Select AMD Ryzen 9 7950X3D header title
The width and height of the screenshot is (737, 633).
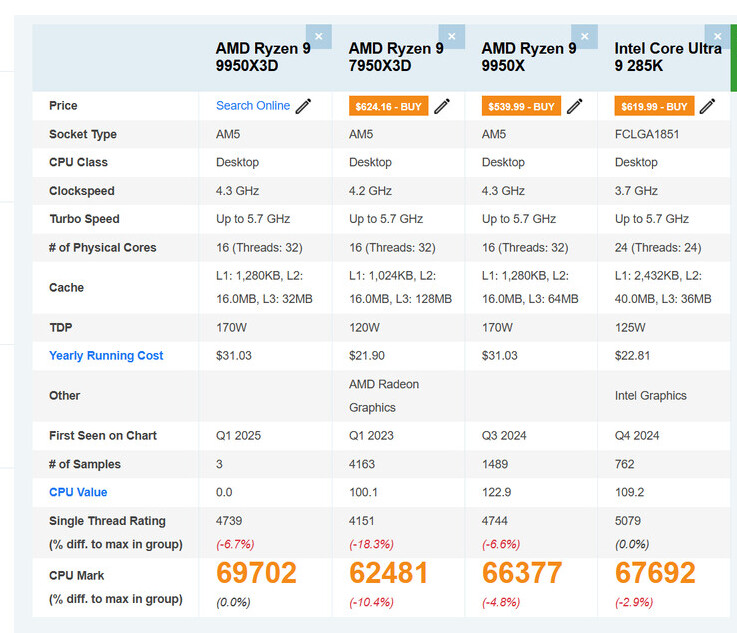pos(396,57)
